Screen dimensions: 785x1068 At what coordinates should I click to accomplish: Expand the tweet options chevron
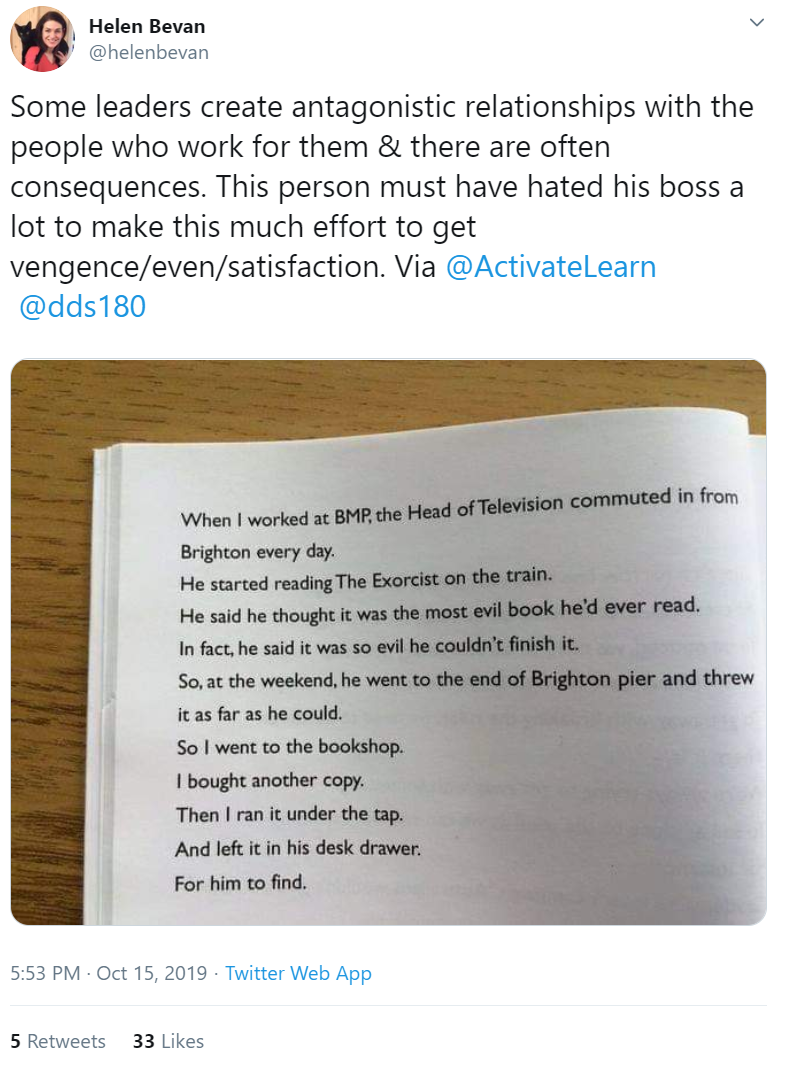tap(756, 22)
